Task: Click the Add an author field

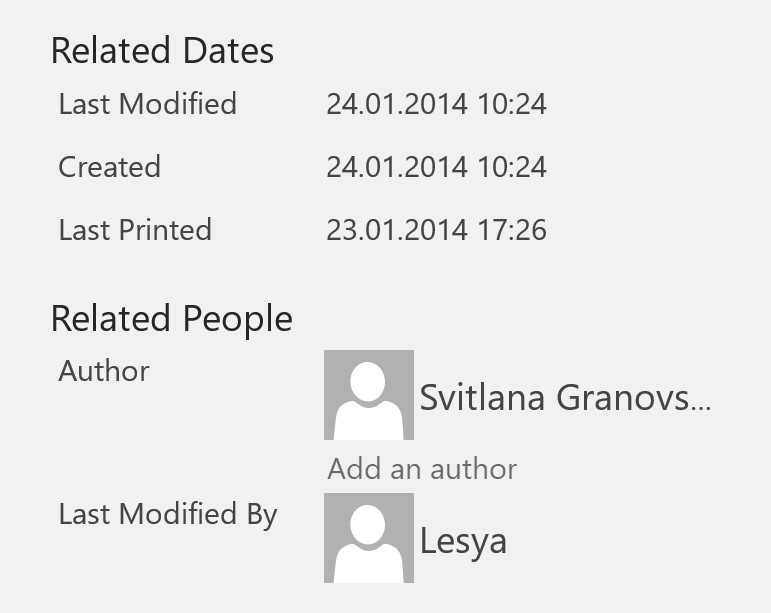Action: [x=422, y=468]
